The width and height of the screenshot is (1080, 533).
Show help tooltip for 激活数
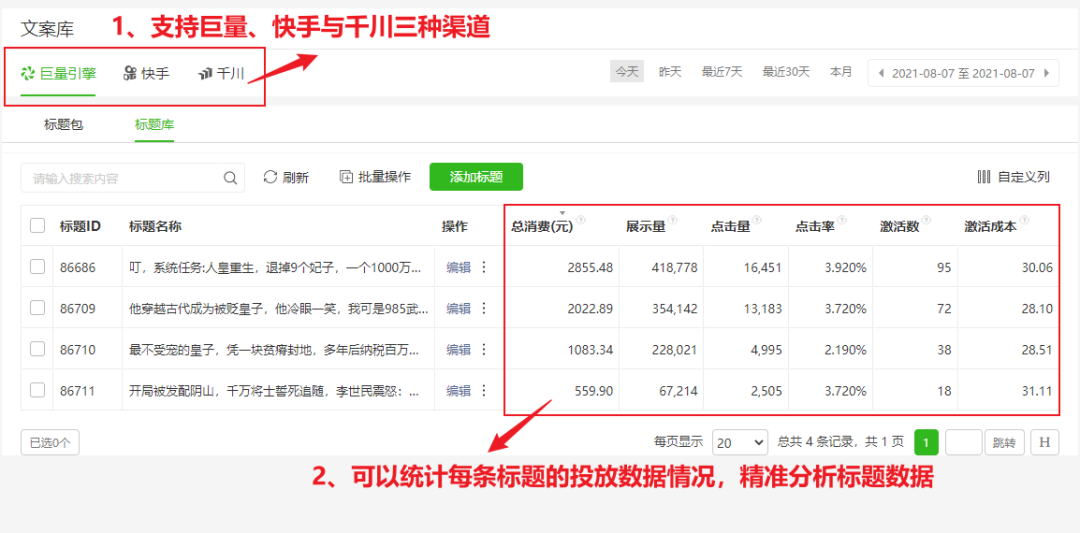926,220
